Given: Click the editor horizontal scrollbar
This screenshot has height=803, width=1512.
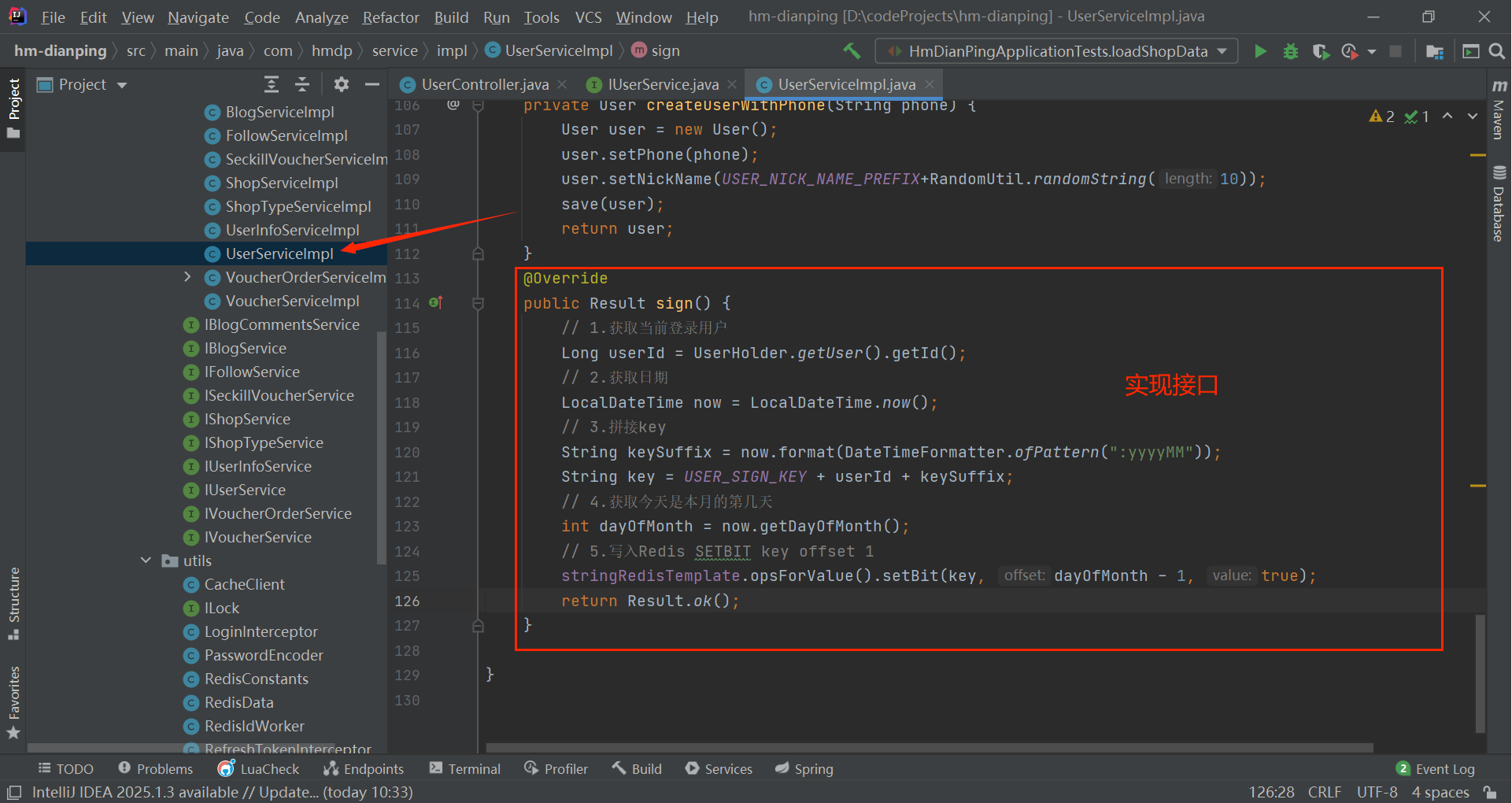Looking at the screenshot, I should click(x=930, y=747).
